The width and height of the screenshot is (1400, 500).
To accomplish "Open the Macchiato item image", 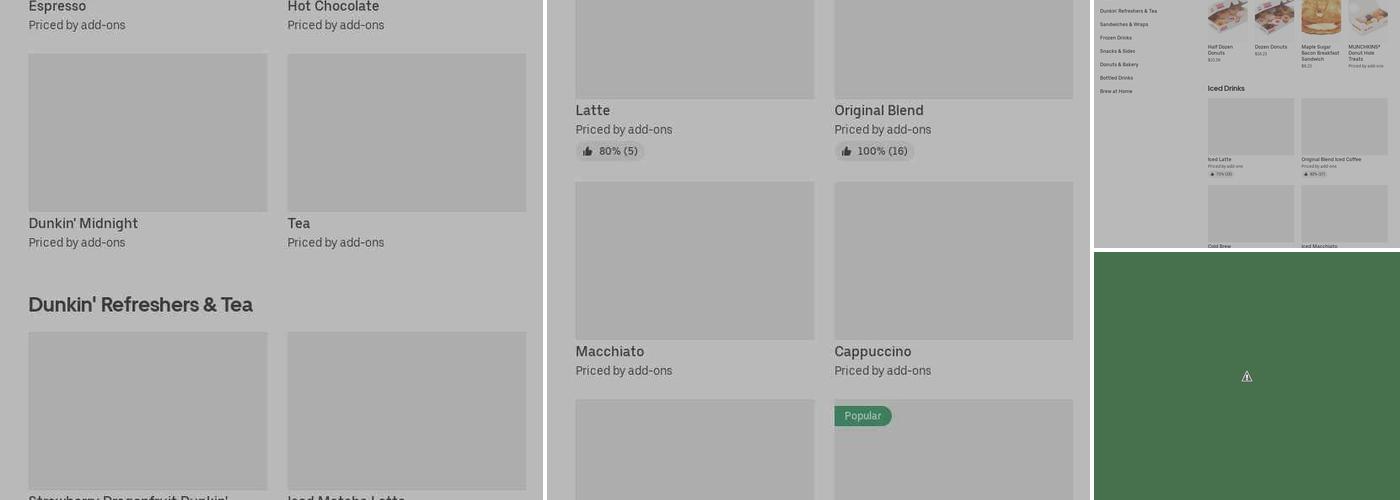I will click(694, 260).
